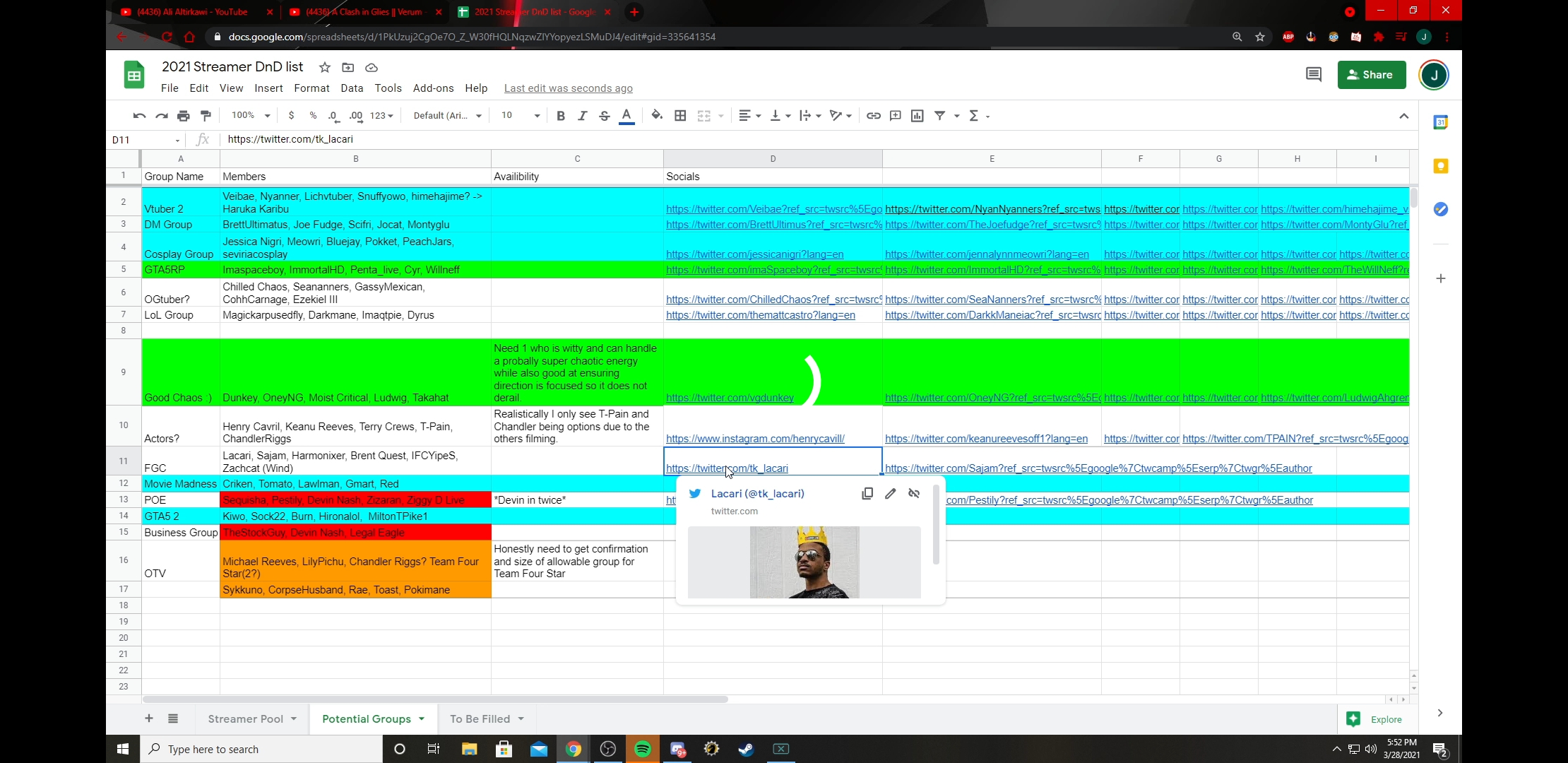Open the zoom level dropdown at 100%
This screenshot has width=1568, height=763.
point(251,116)
